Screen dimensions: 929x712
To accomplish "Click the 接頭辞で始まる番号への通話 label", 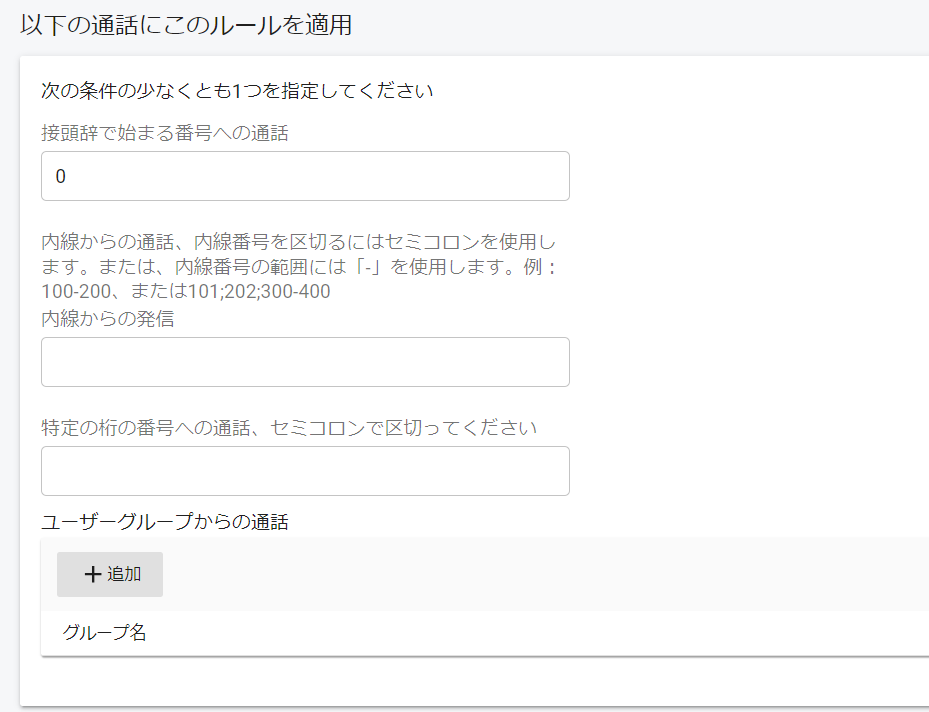I will [x=165, y=133].
